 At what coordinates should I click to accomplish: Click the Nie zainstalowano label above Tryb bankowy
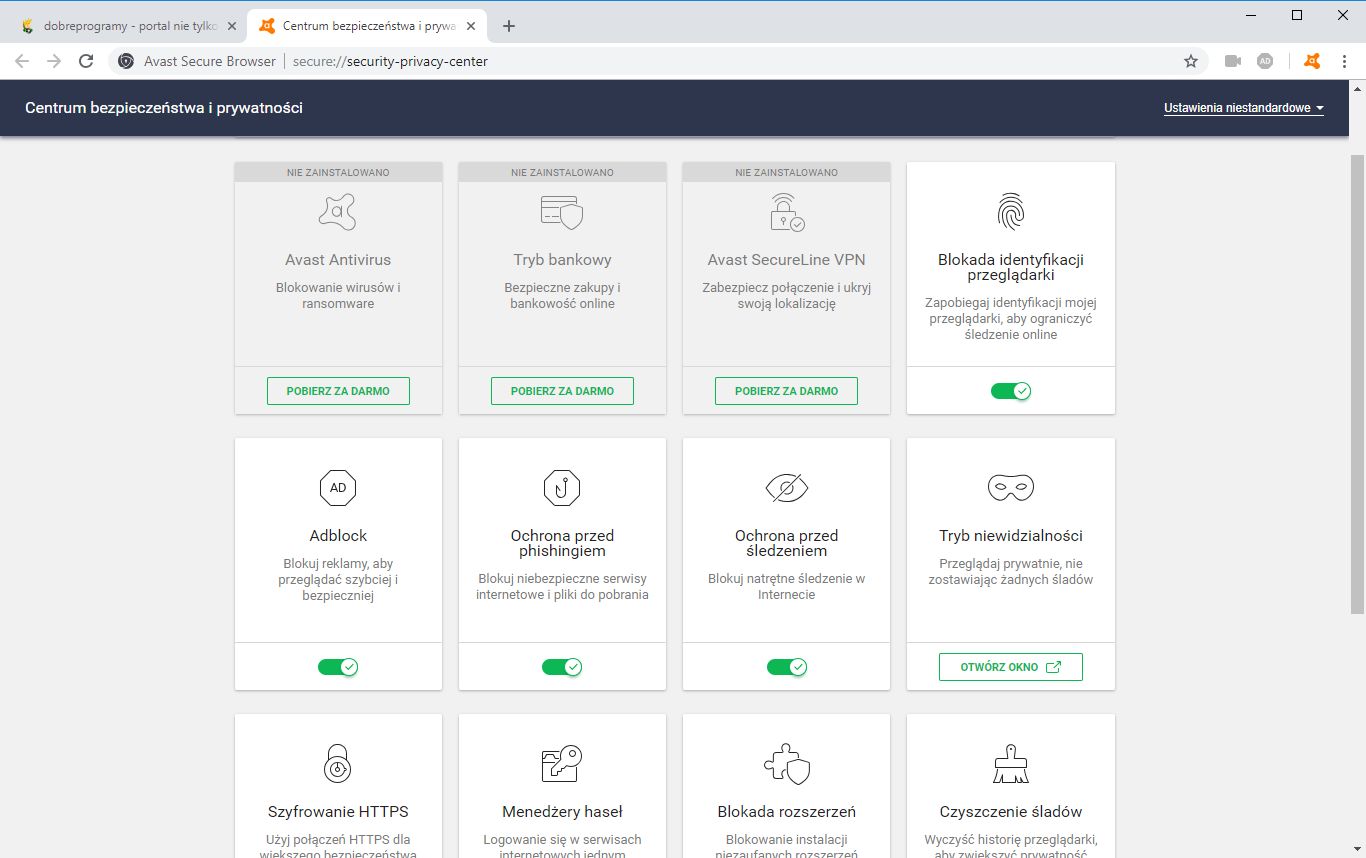[x=562, y=173]
